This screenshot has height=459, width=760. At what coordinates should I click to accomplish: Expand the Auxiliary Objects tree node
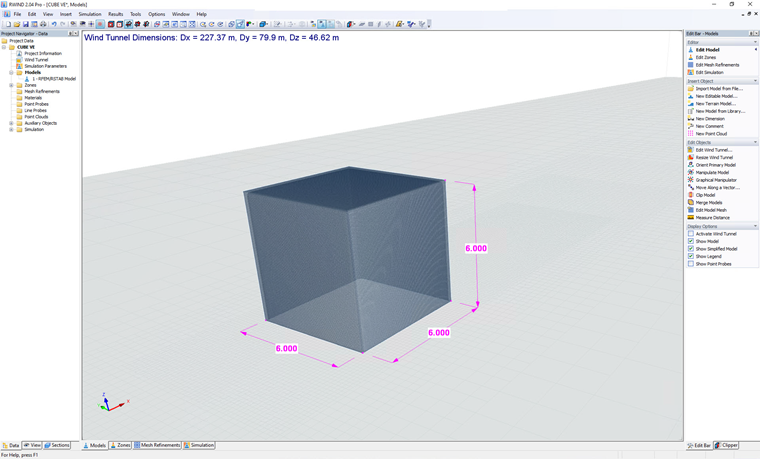pos(11,123)
